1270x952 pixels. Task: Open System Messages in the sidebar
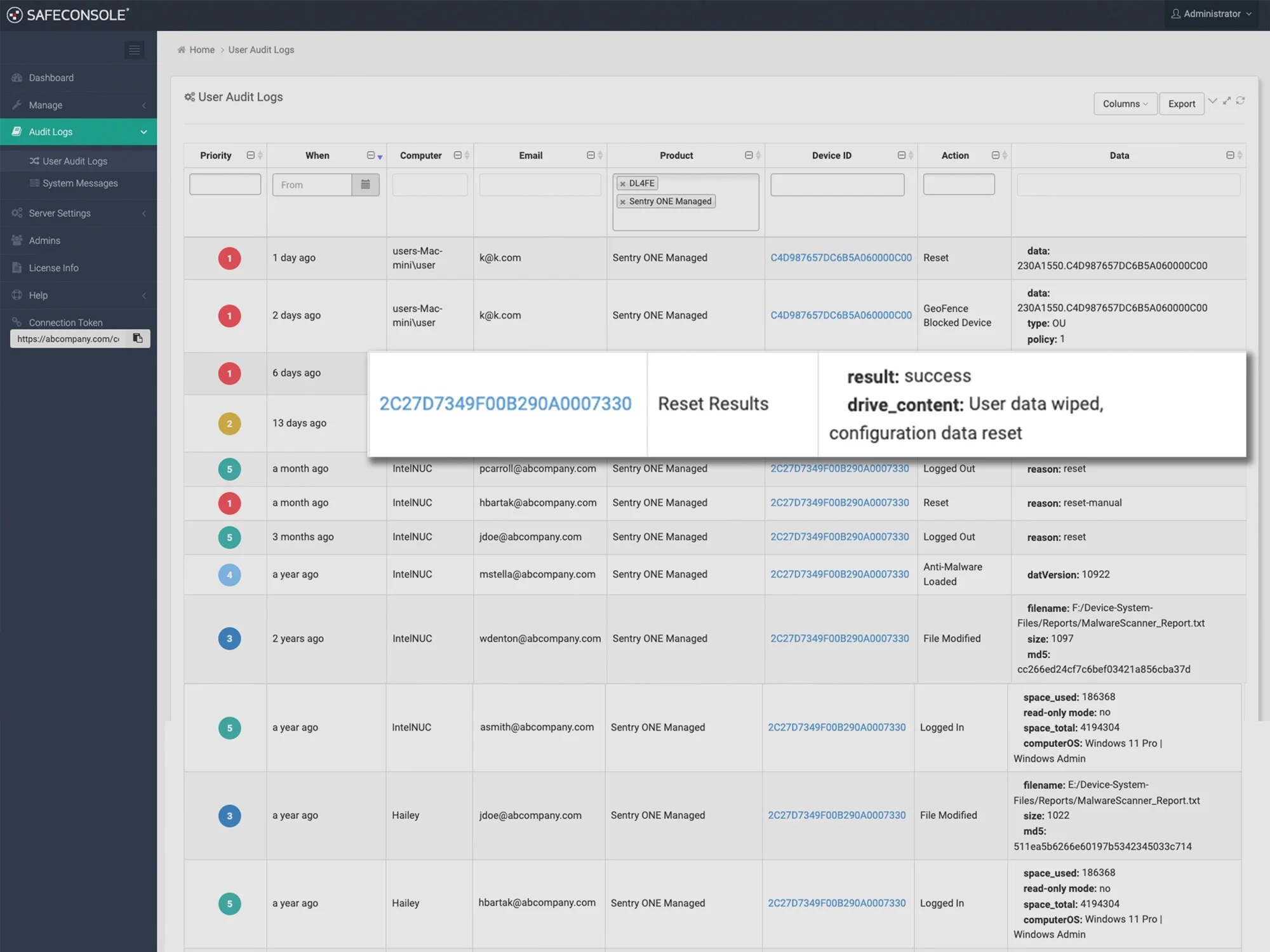80,183
